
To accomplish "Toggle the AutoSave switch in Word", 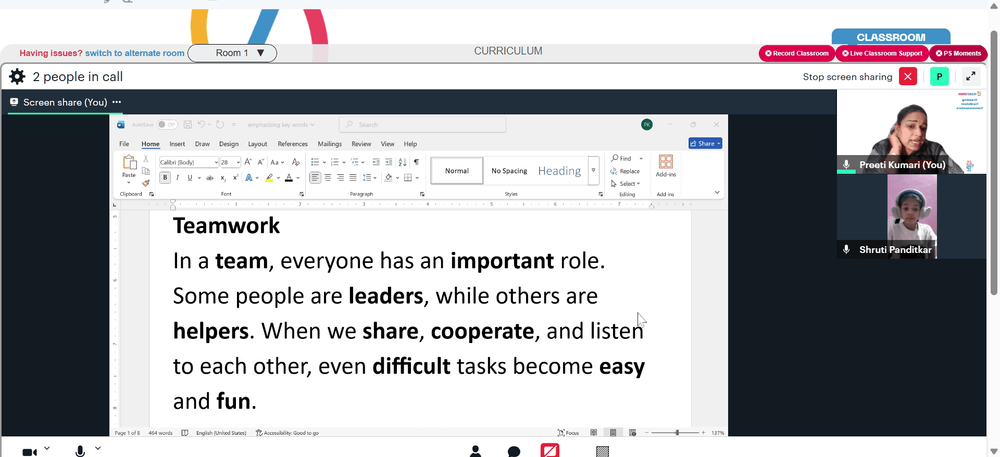I will click(168, 125).
